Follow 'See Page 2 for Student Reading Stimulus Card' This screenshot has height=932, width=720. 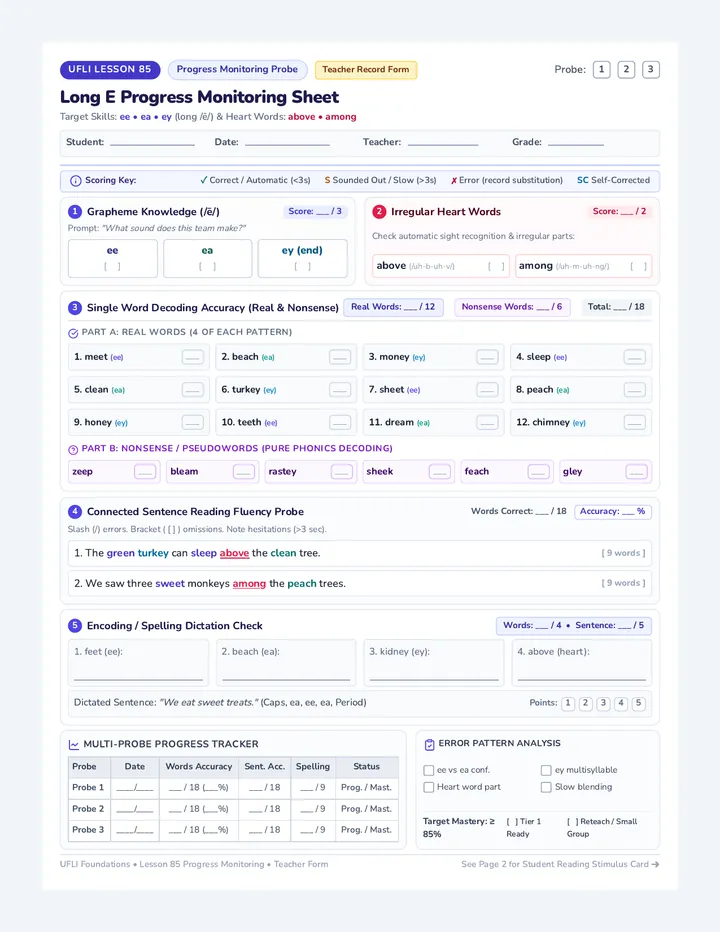click(560, 864)
